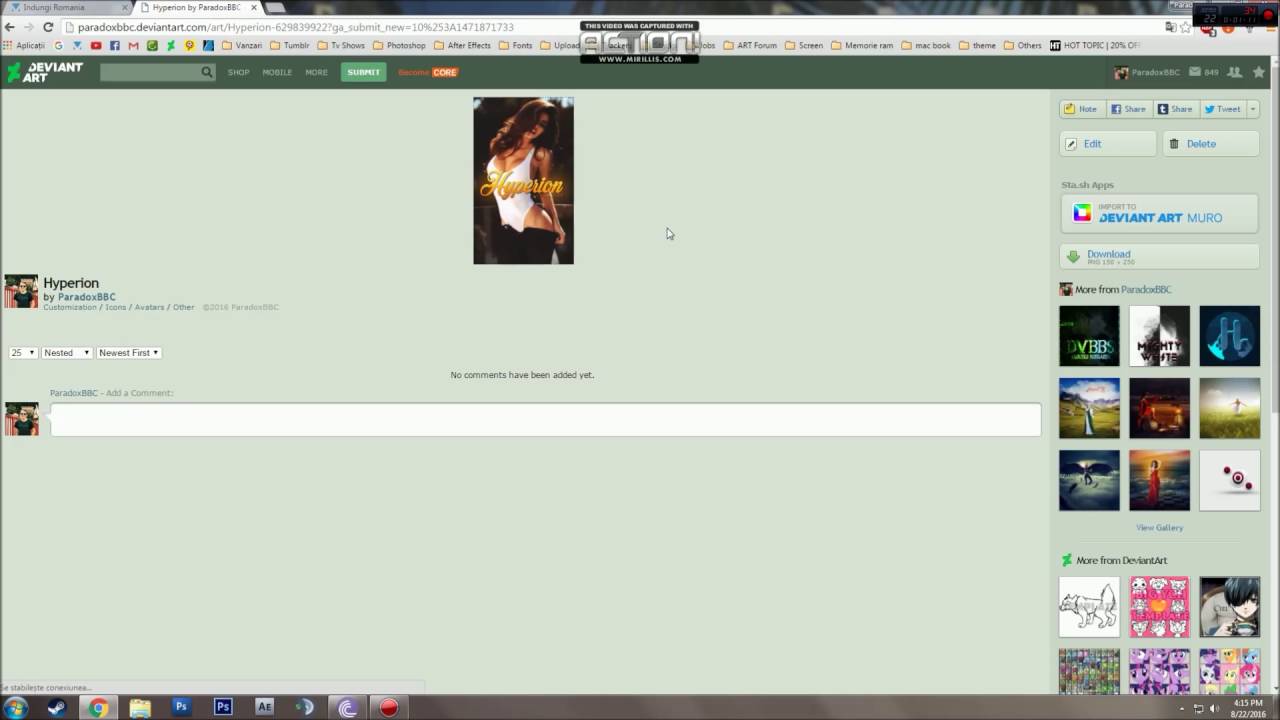Click the BitTorrent taskbar icon

point(347,707)
